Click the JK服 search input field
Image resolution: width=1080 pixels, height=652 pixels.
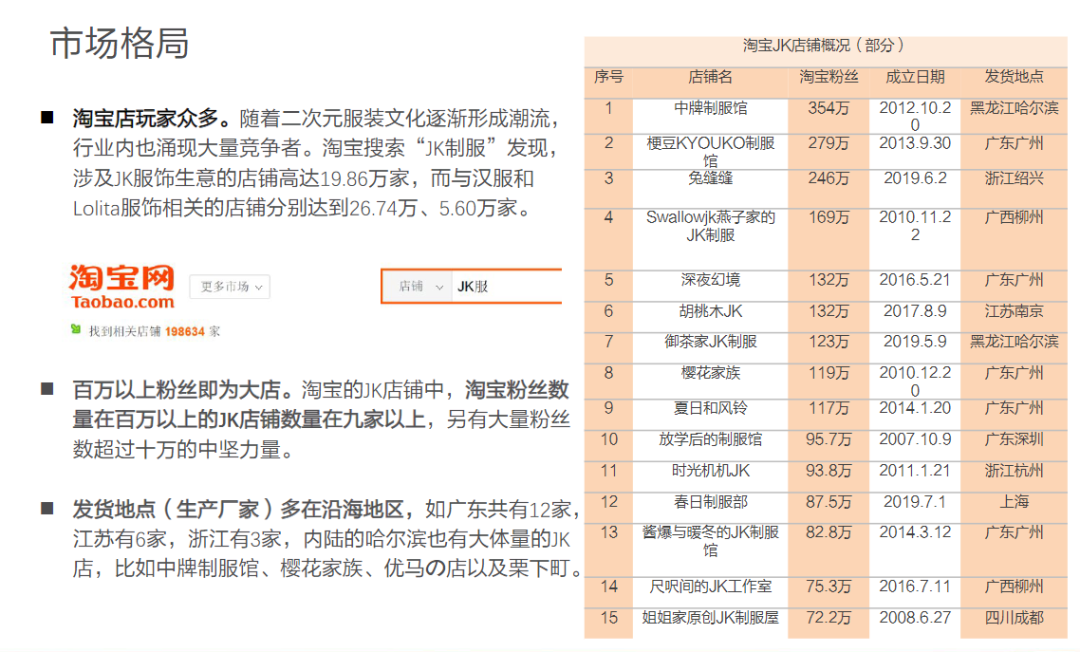tap(506, 286)
